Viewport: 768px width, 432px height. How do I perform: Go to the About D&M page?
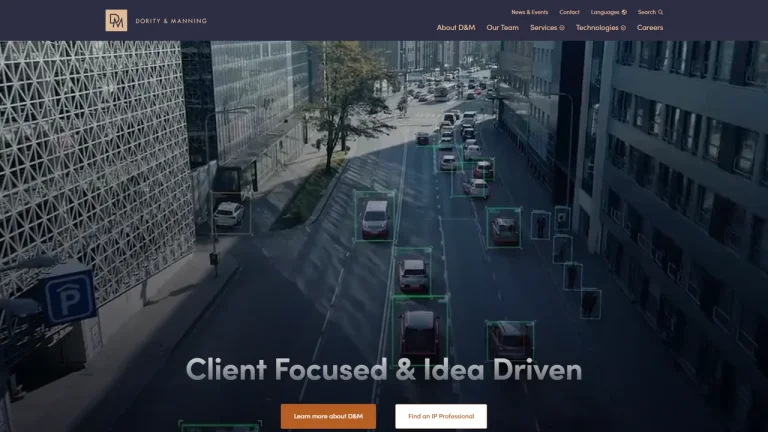[456, 27]
